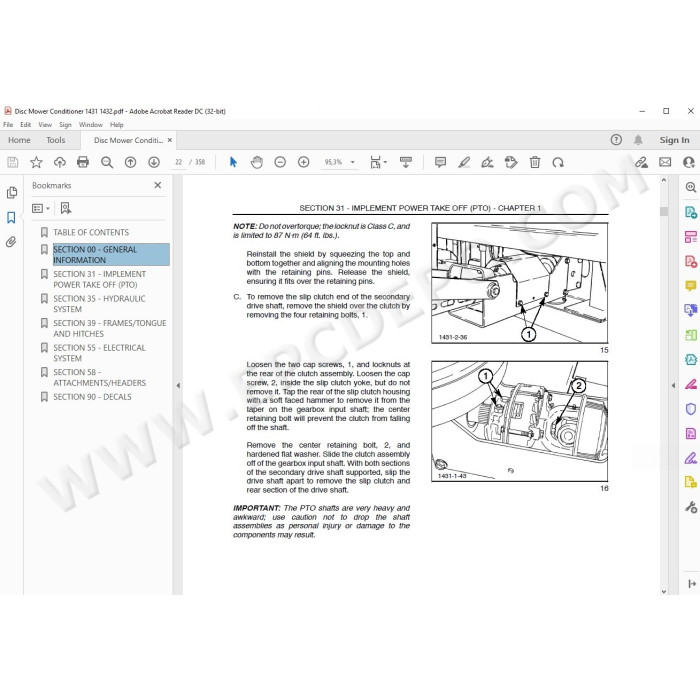The height and width of the screenshot is (700, 700).
Task: Click the page number field showing 22
Action: tap(179, 162)
